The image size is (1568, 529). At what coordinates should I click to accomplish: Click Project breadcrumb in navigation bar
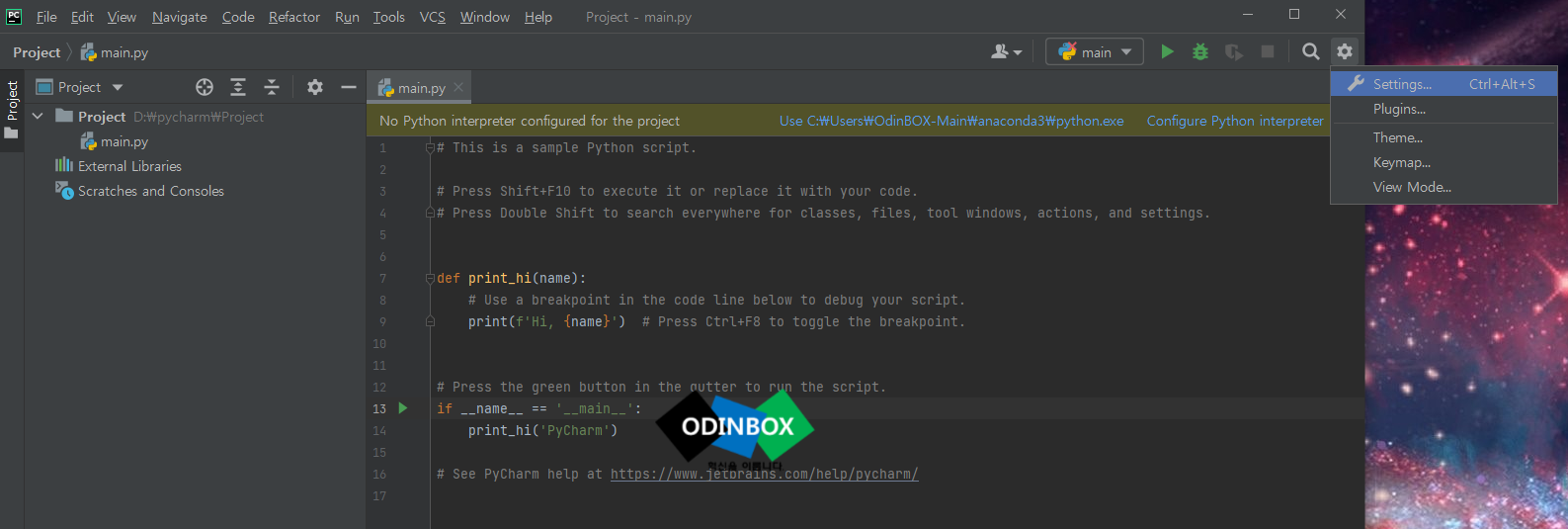point(37,52)
